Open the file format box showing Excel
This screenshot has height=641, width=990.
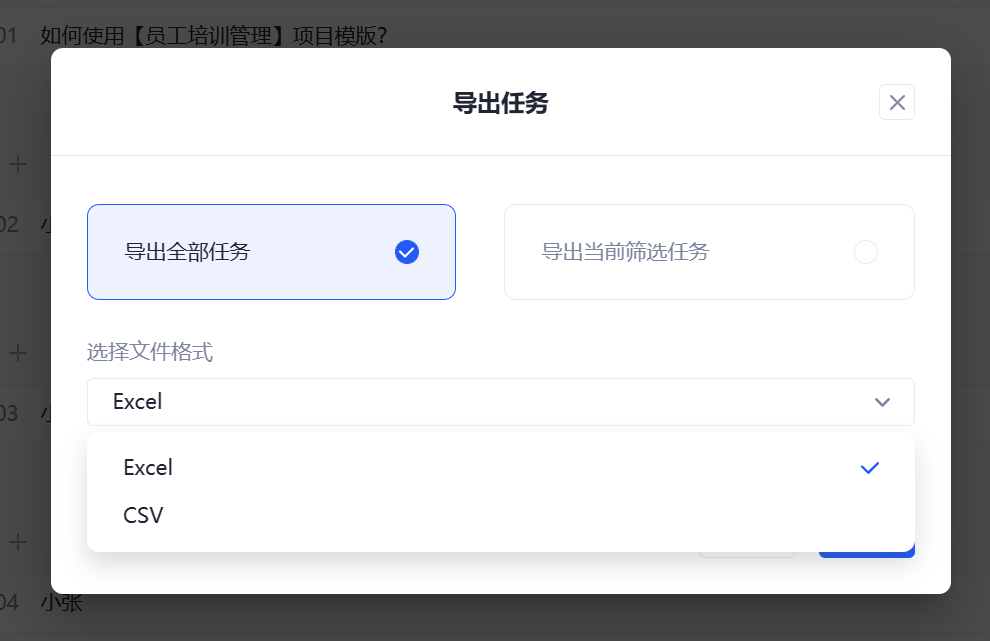[x=480, y=402]
